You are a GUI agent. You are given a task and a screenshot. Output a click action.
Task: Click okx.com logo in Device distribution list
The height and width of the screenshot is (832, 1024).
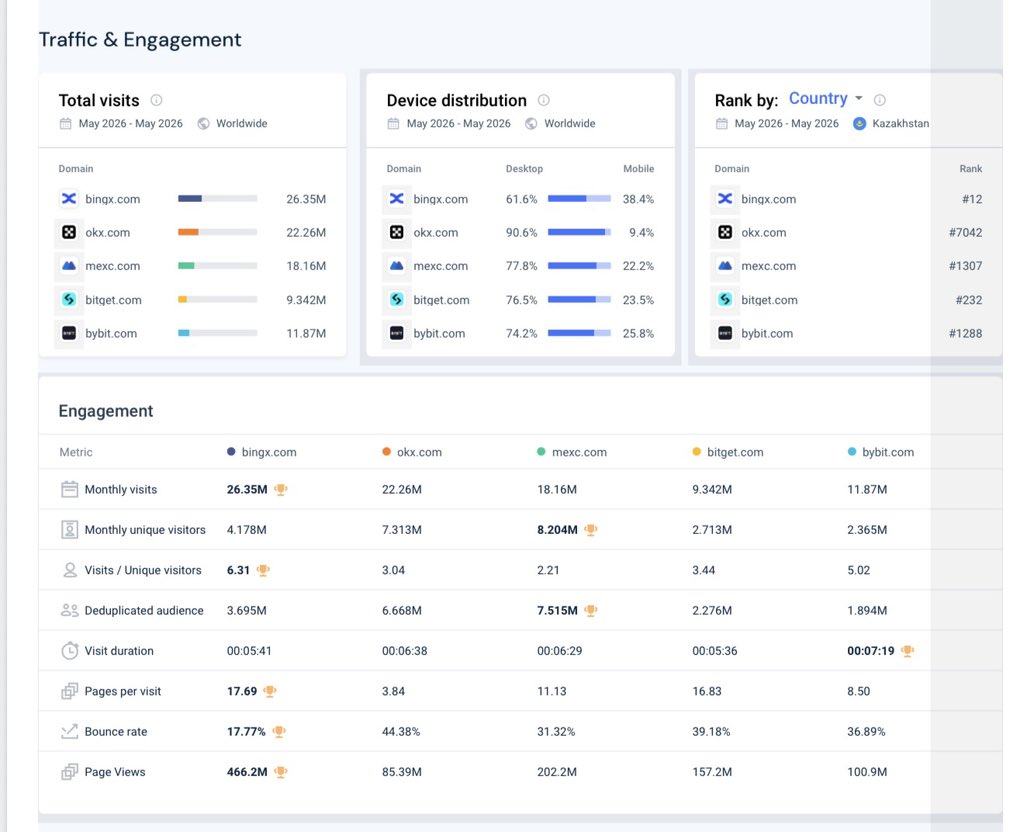[396, 232]
